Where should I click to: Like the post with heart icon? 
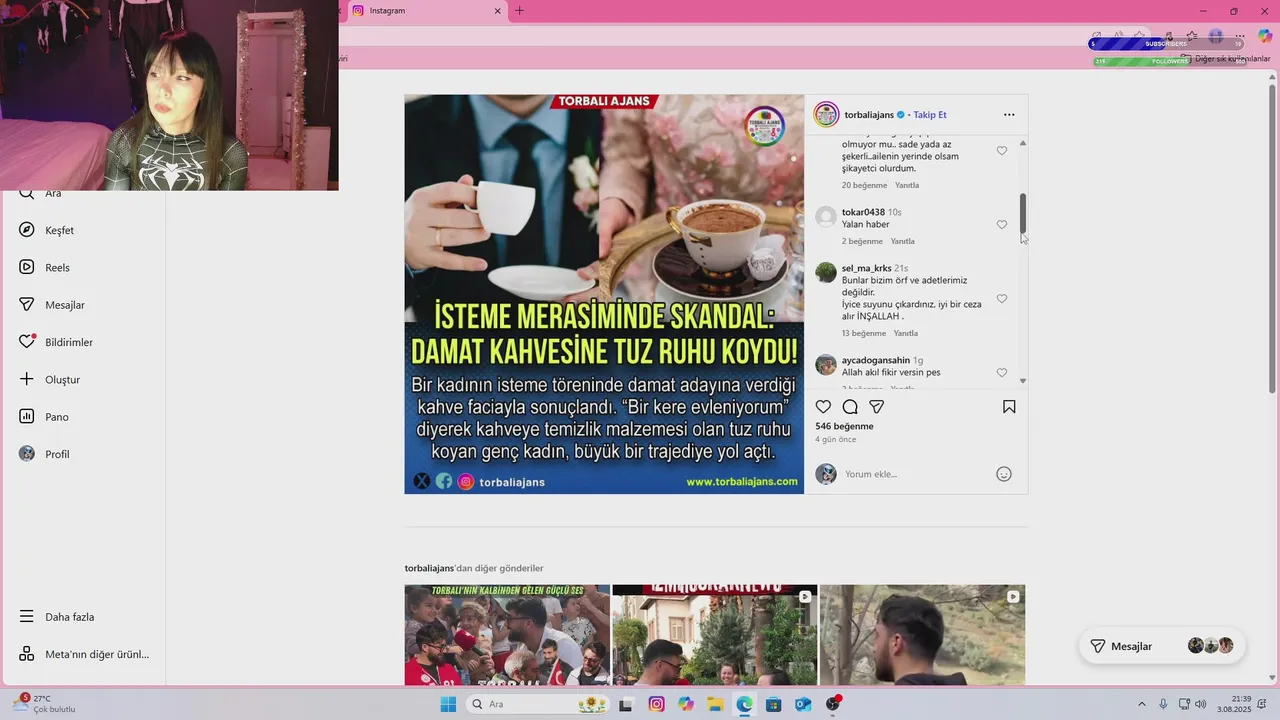823,407
